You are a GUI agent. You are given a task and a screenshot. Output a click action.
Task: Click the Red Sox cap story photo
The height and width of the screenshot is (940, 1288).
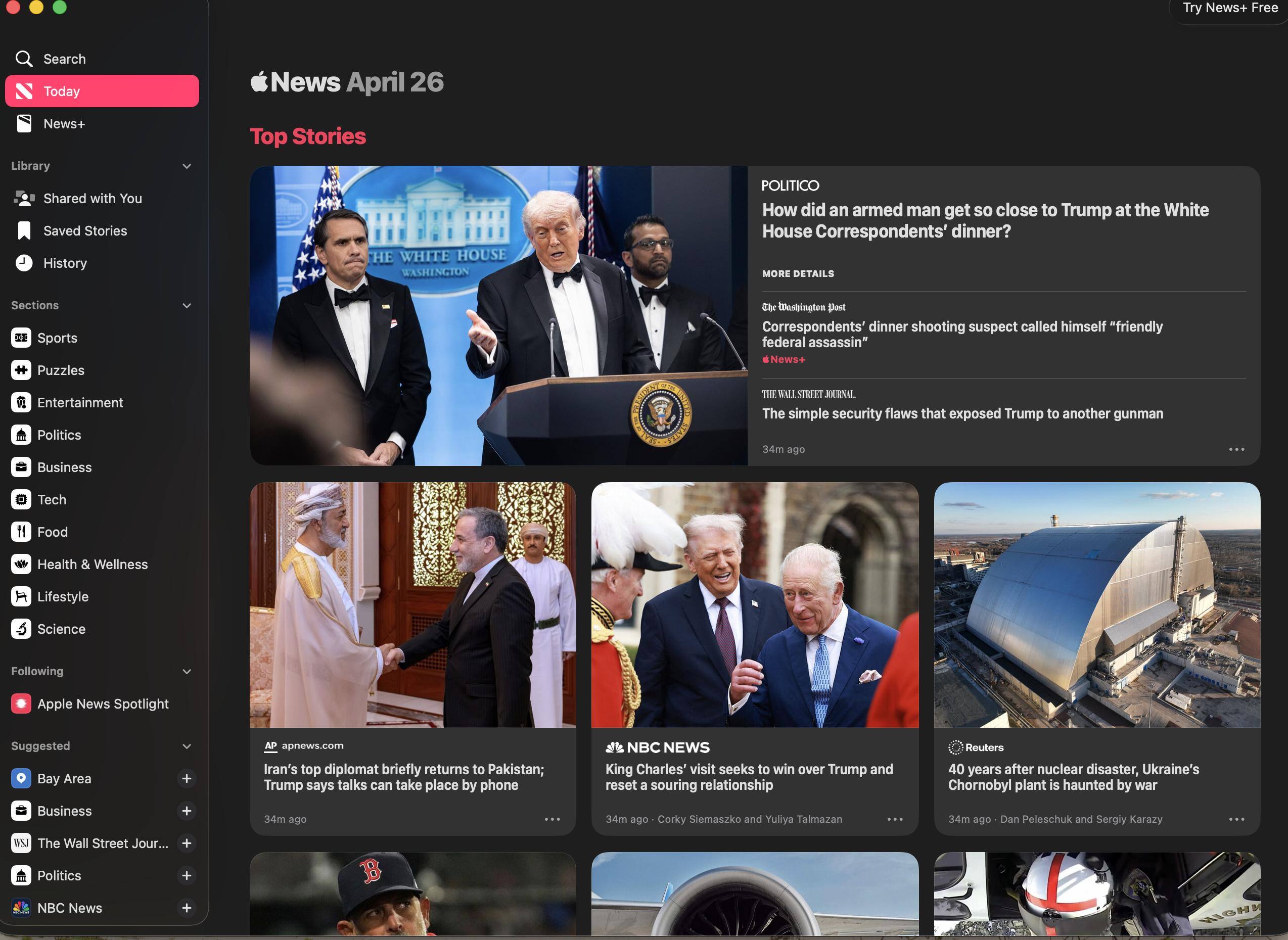click(x=412, y=894)
